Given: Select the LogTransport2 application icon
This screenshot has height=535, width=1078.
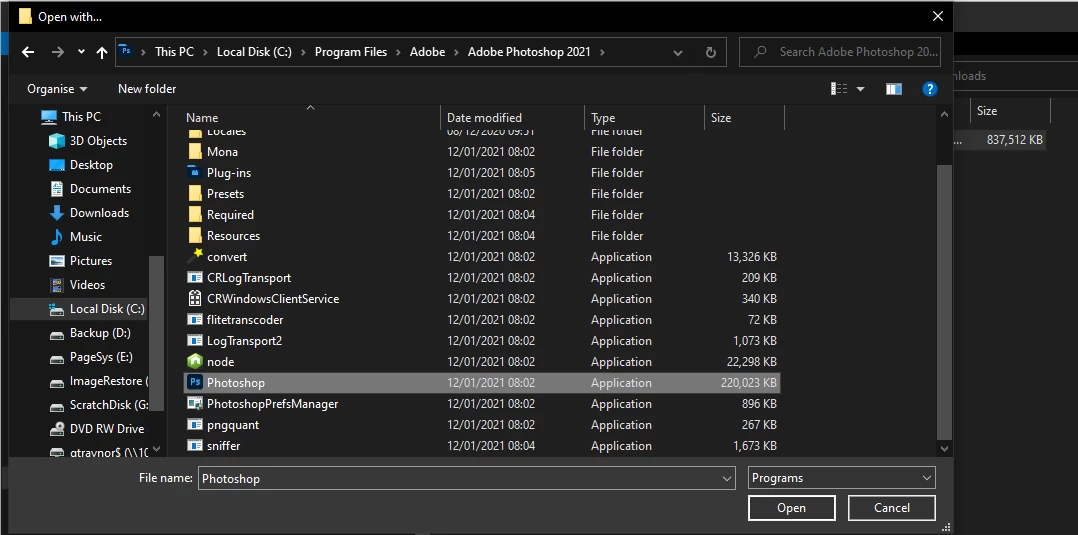Looking at the screenshot, I should click(195, 341).
